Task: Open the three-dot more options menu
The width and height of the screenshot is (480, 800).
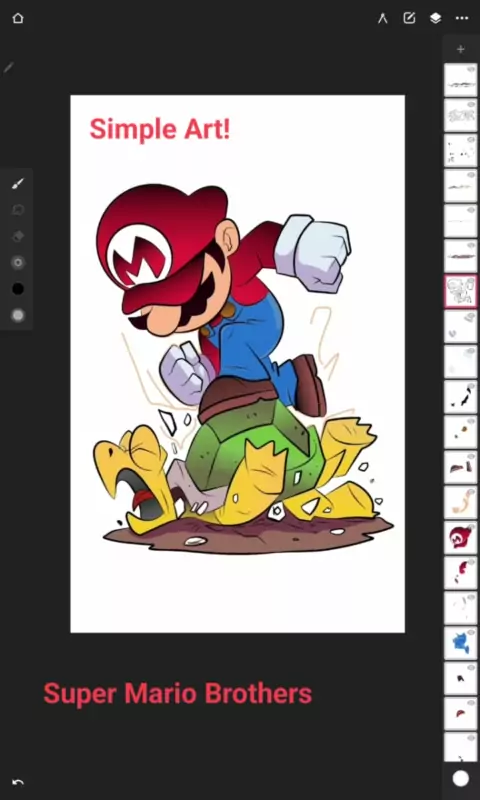Action: click(x=462, y=18)
